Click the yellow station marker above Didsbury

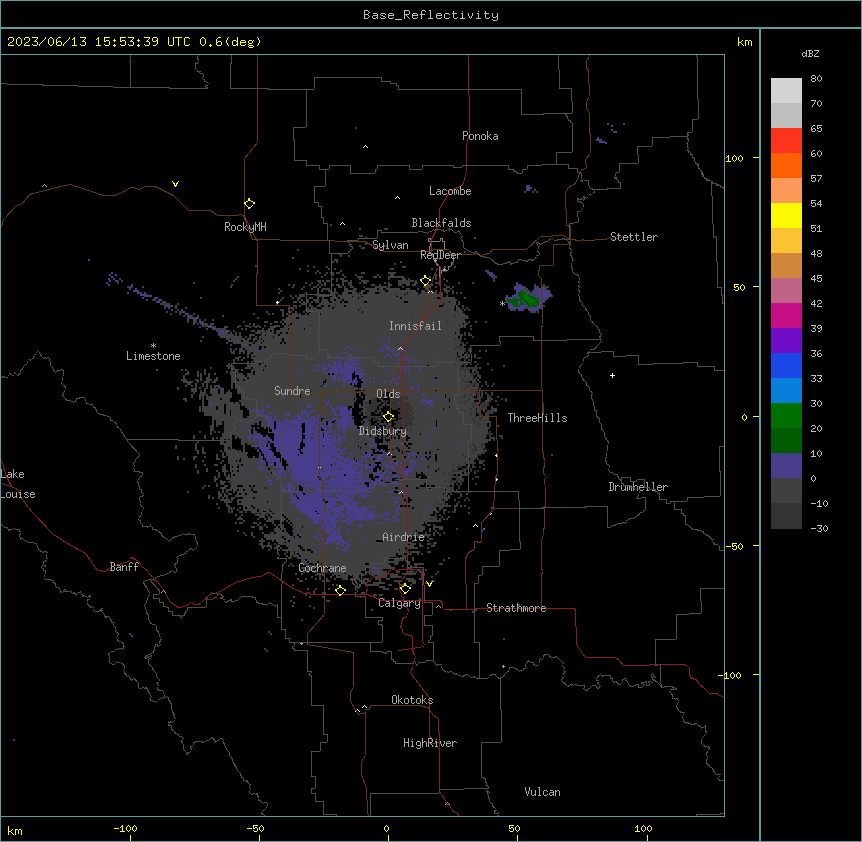pyautogui.click(x=388, y=417)
